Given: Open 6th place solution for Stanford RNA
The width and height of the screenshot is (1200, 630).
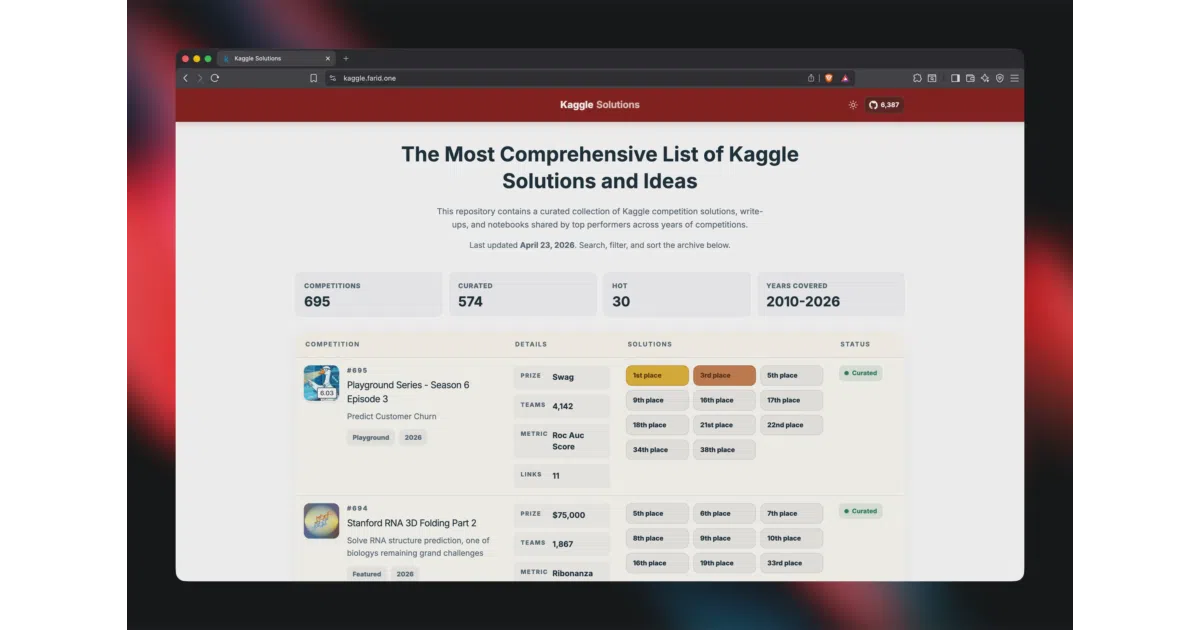Looking at the screenshot, I should coord(724,514).
